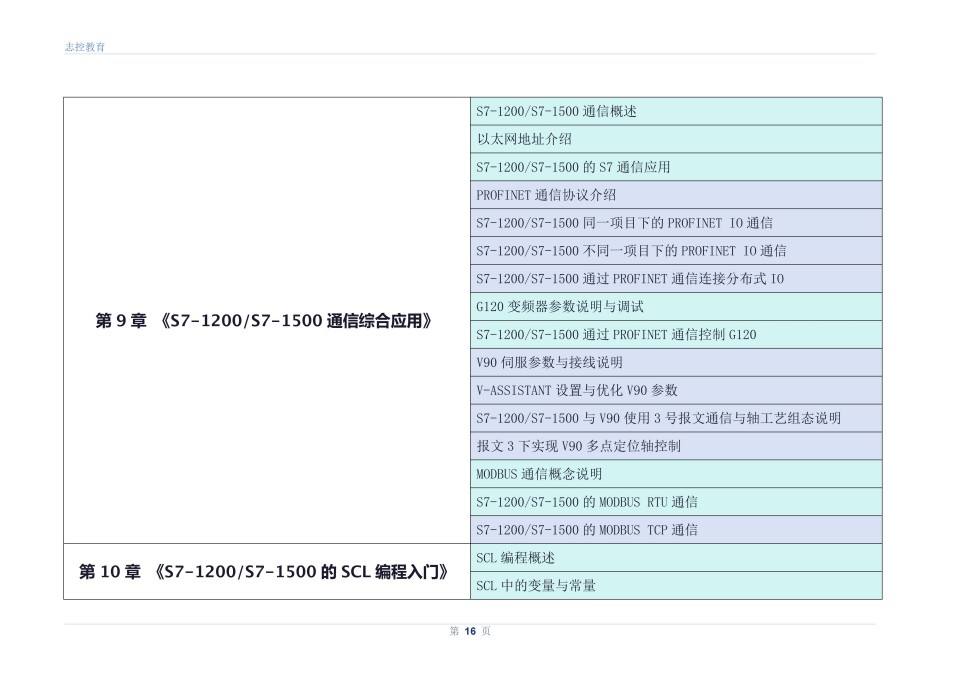Click the 志控教育 header text
Viewport: 958px width, 678px height.
point(85,47)
